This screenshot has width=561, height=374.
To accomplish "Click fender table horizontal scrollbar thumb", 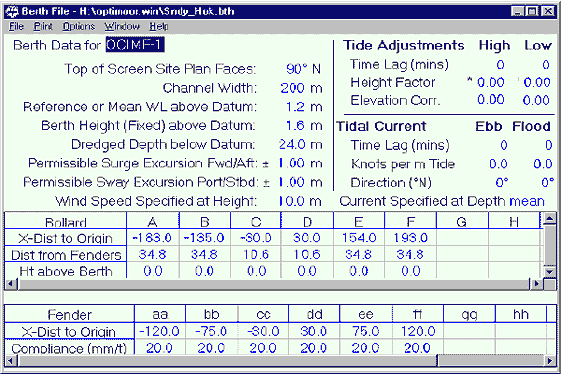I will [227, 360].
